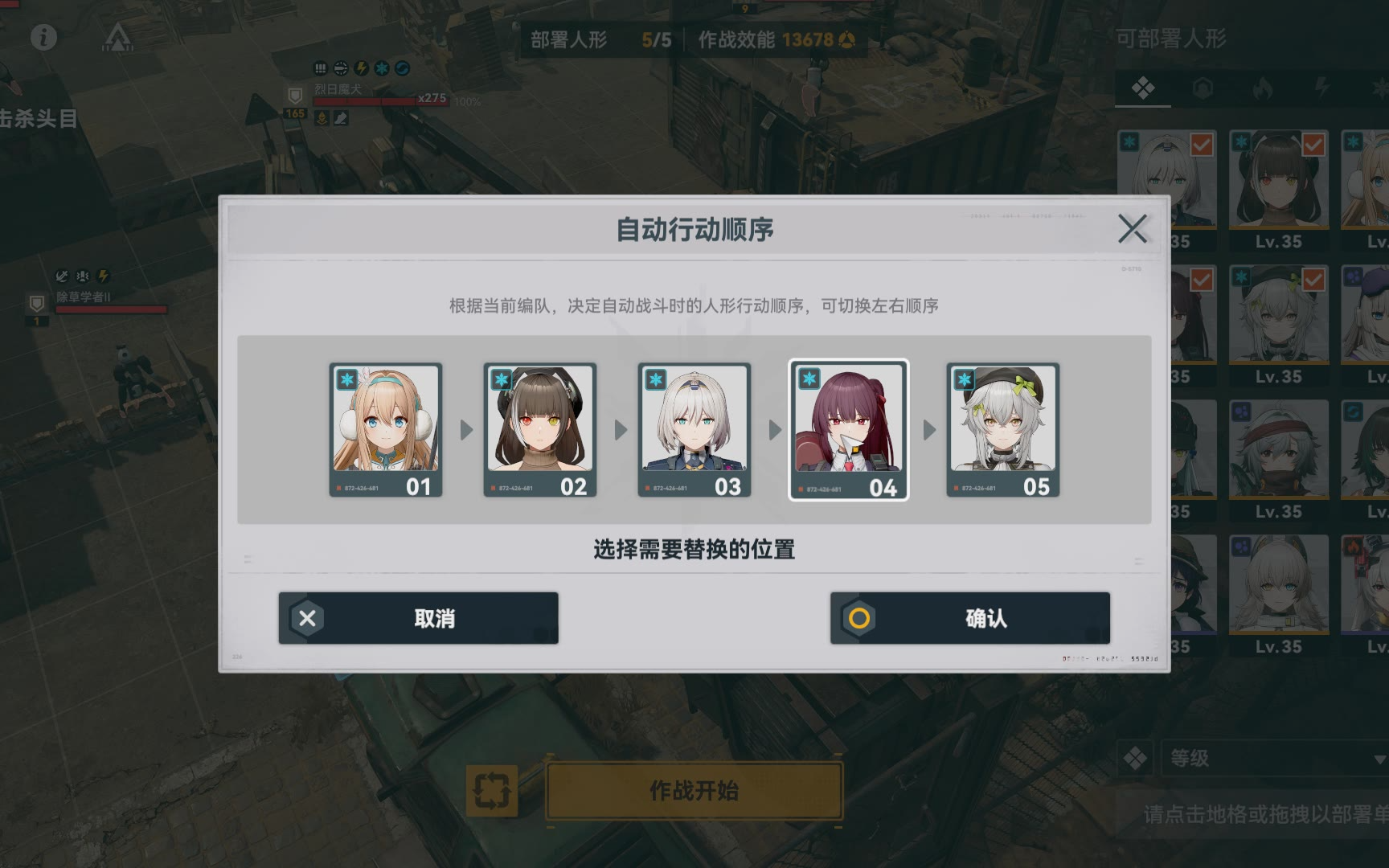Switch to the hexagon filter tab

(1203, 88)
